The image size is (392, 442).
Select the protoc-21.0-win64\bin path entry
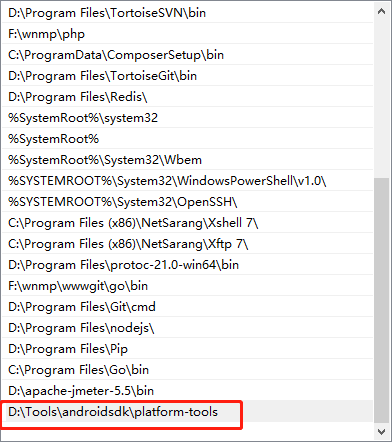coord(187,265)
